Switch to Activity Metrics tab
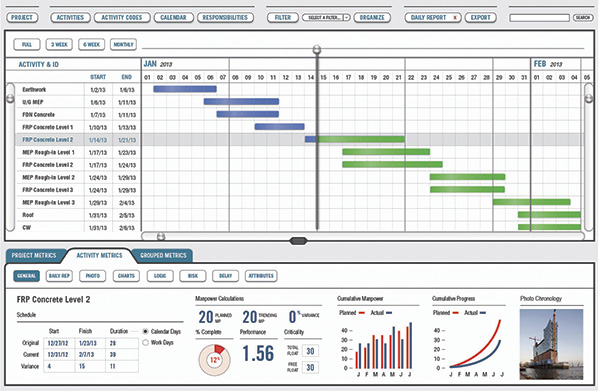Viewport: 600px width, 391px height. (99, 256)
